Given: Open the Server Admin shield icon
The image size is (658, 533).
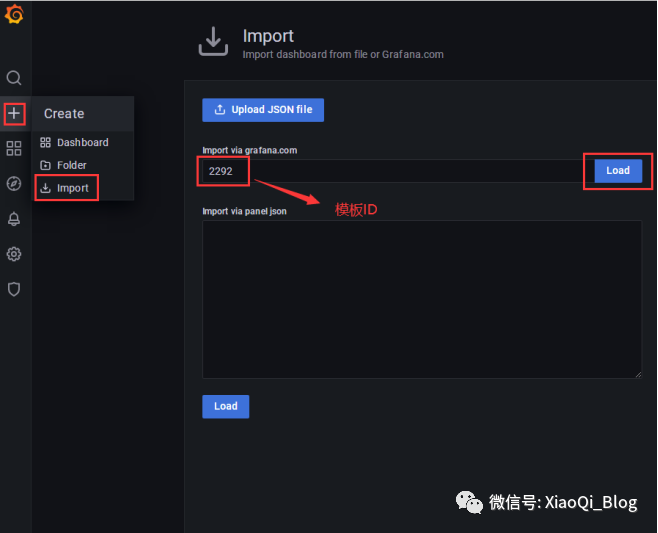Looking at the screenshot, I should tap(14, 289).
